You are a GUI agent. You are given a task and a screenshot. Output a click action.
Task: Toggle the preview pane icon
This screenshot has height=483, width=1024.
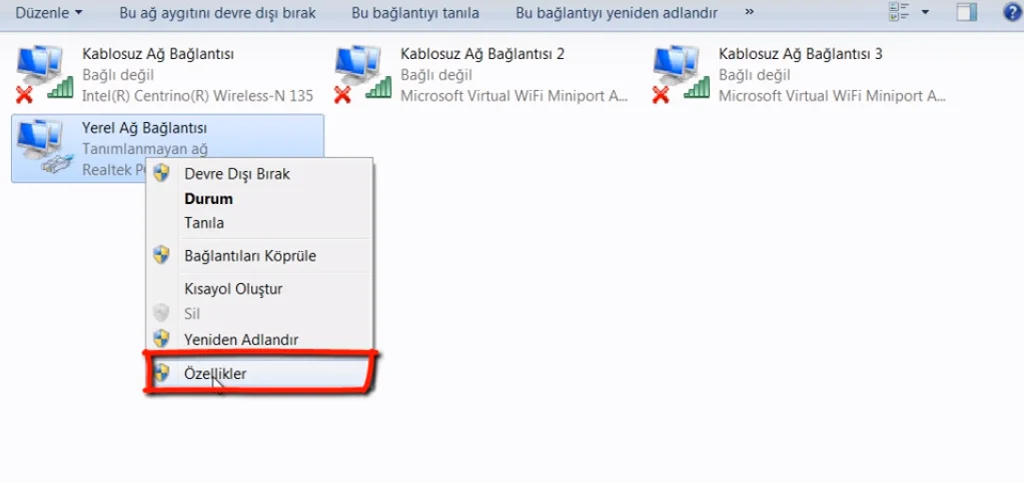tap(967, 12)
